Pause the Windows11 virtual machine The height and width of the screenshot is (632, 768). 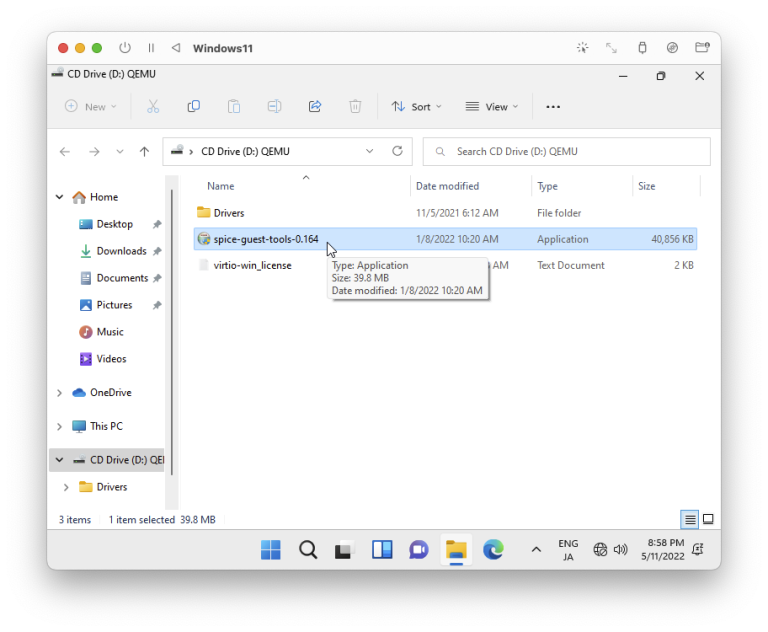[x=151, y=48]
